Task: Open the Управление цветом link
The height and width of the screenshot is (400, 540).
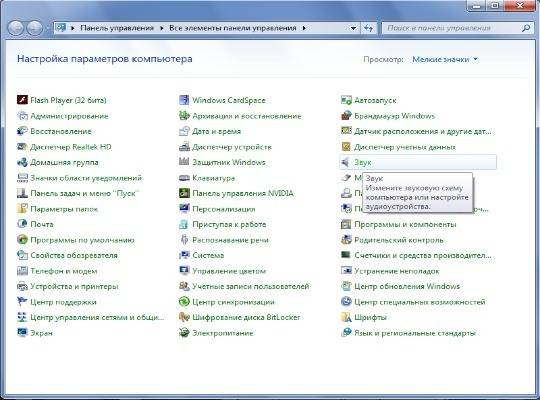Action: tap(229, 271)
